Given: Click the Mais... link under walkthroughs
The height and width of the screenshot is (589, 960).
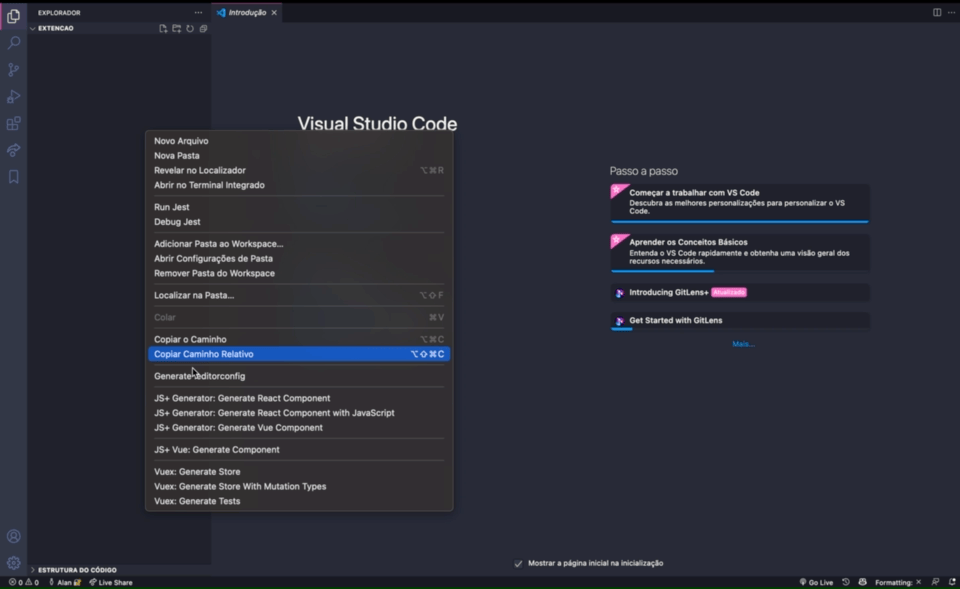Looking at the screenshot, I should [x=743, y=344].
